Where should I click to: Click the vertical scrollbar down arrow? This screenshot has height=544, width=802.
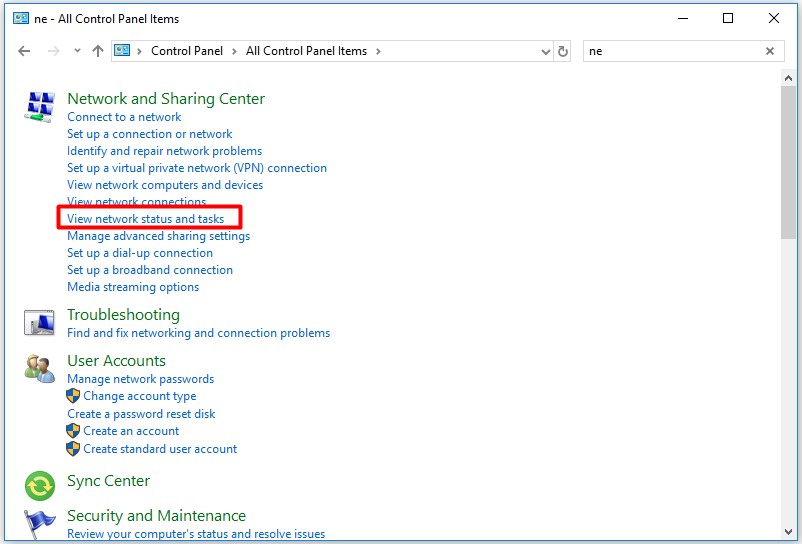[788, 535]
